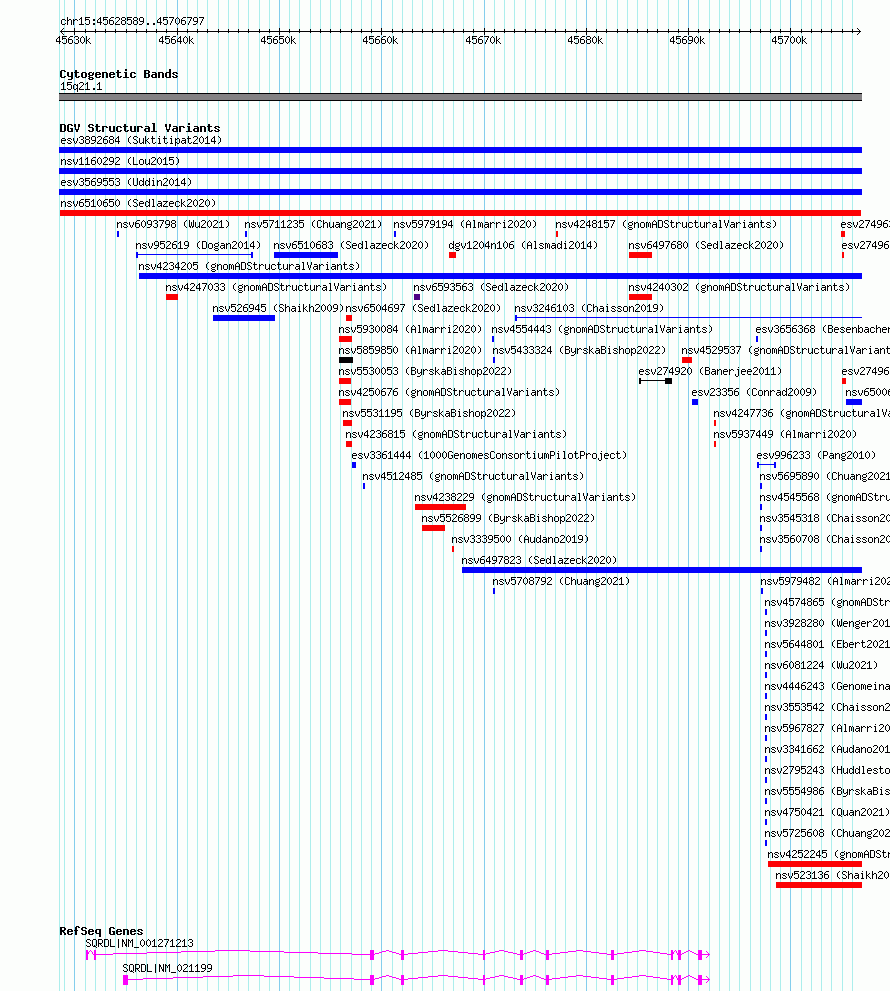Select the nsv1160292 (Lou2015) blue variant bar
Image resolution: width=890 pixels, height=991 pixels.
460,171
